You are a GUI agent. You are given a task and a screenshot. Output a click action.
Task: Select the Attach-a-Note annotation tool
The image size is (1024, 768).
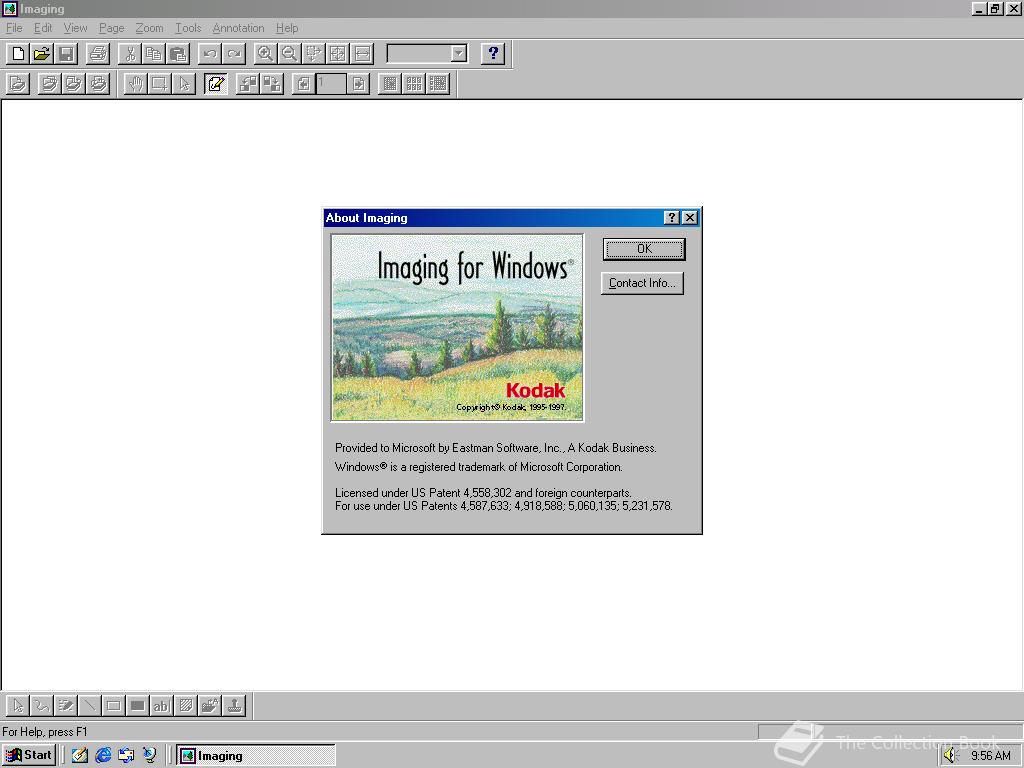point(185,706)
